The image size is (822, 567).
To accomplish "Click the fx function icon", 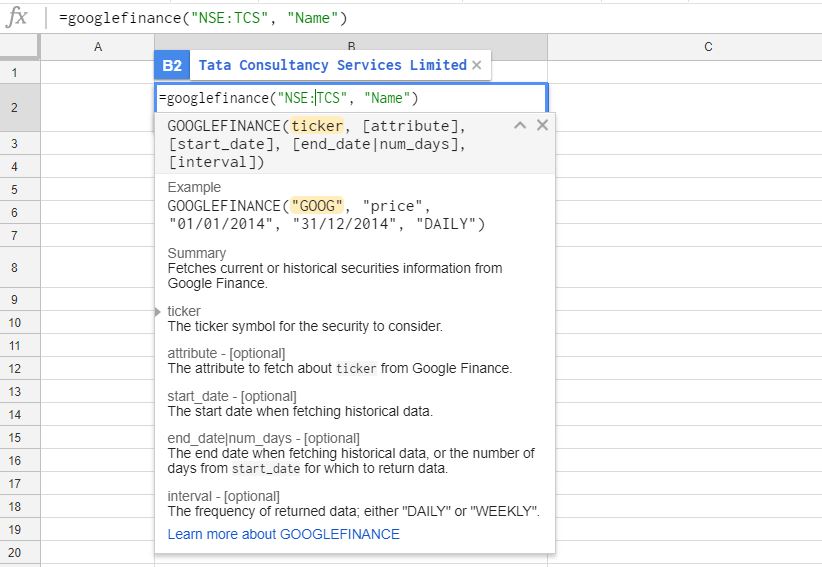I will [x=17, y=17].
